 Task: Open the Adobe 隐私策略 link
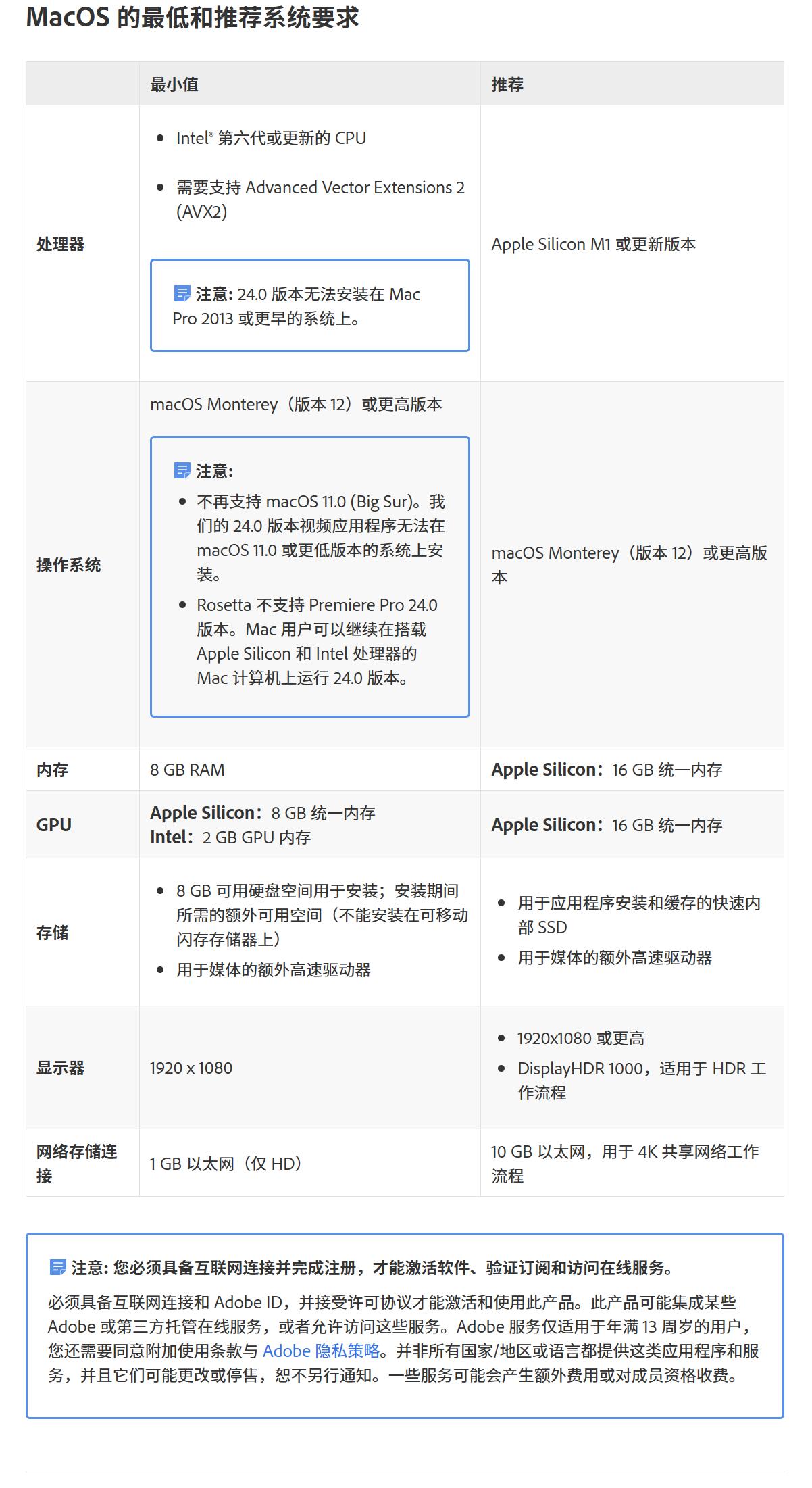(x=321, y=1351)
